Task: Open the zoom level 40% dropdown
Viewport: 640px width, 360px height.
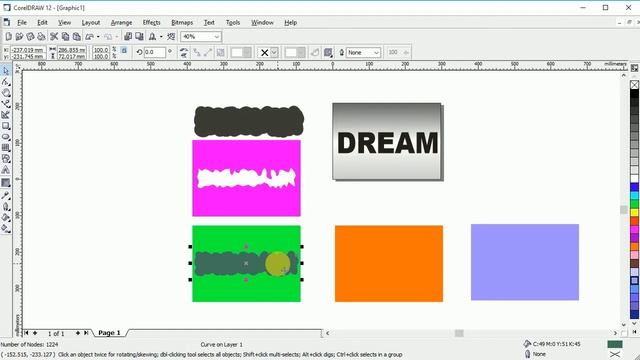Action: [217, 37]
